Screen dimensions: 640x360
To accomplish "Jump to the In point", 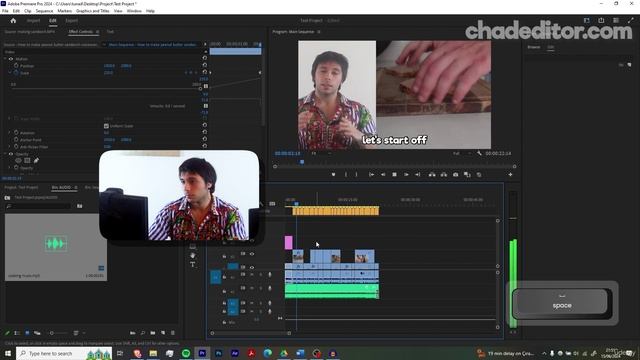I will tap(371, 175).
